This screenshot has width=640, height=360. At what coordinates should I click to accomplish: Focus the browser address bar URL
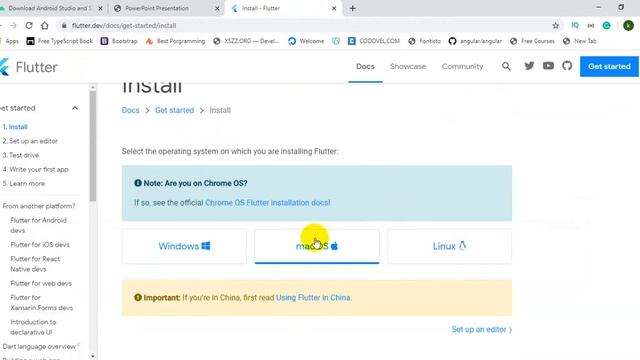click(x=124, y=25)
